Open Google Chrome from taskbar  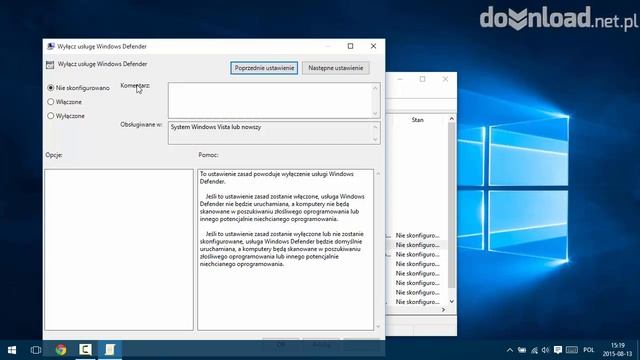click(x=61, y=350)
